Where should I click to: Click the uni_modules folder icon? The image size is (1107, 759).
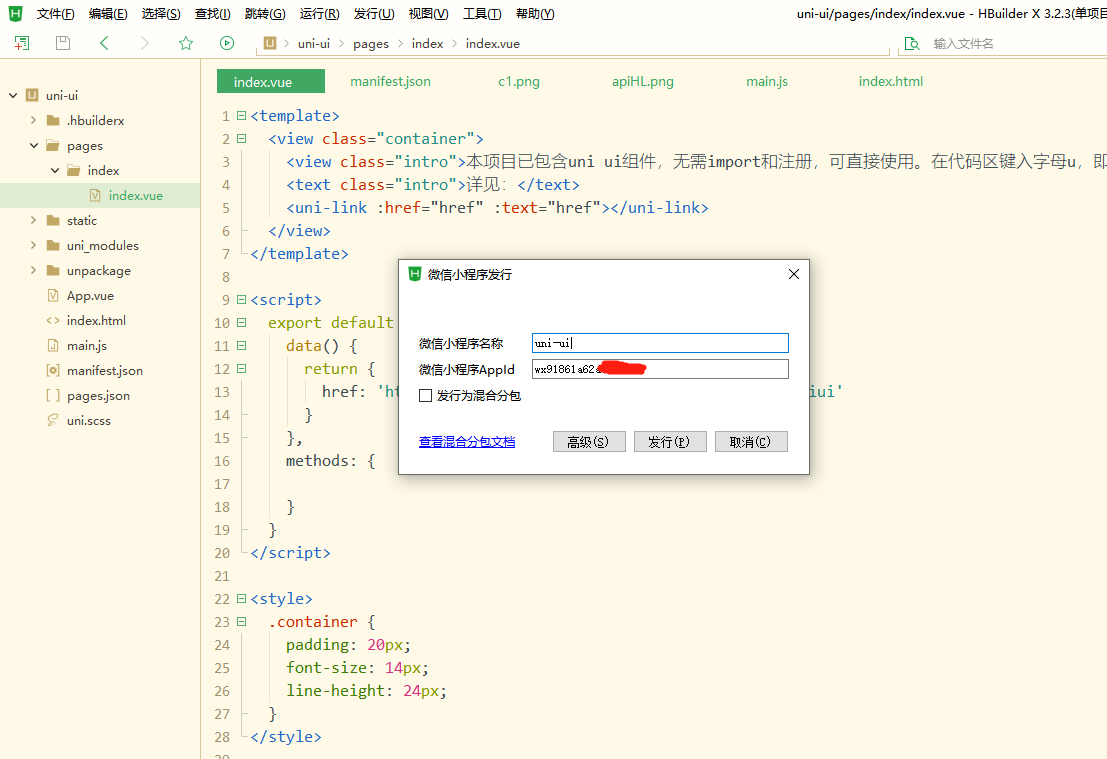[x=53, y=246]
